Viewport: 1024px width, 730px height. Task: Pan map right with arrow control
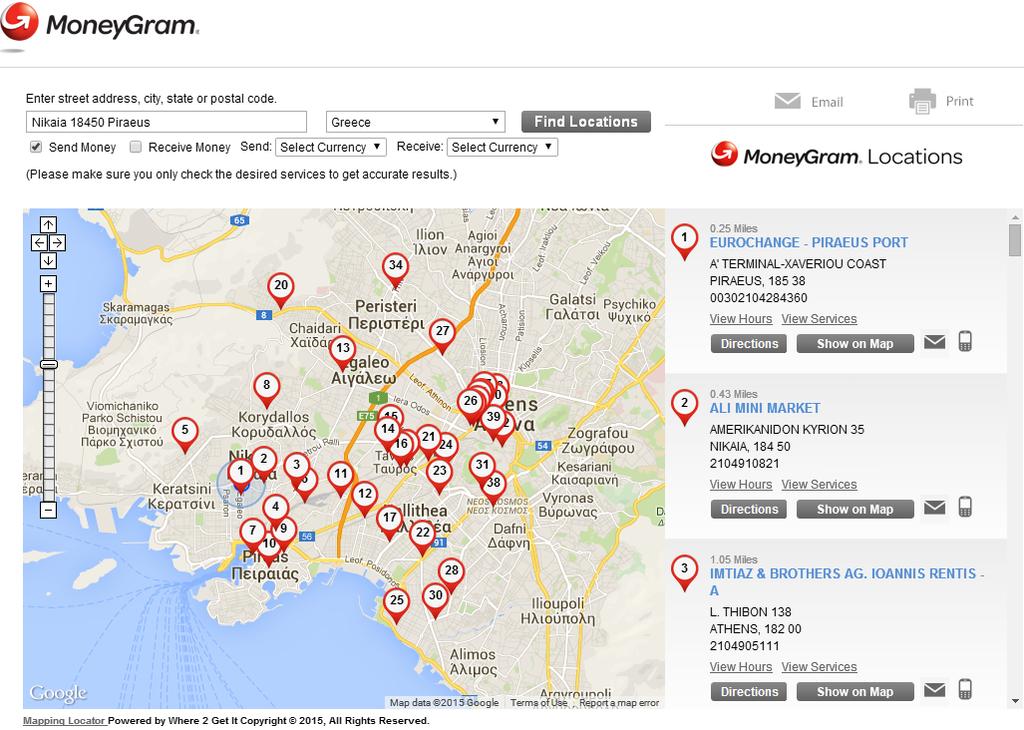click(57, 243)
